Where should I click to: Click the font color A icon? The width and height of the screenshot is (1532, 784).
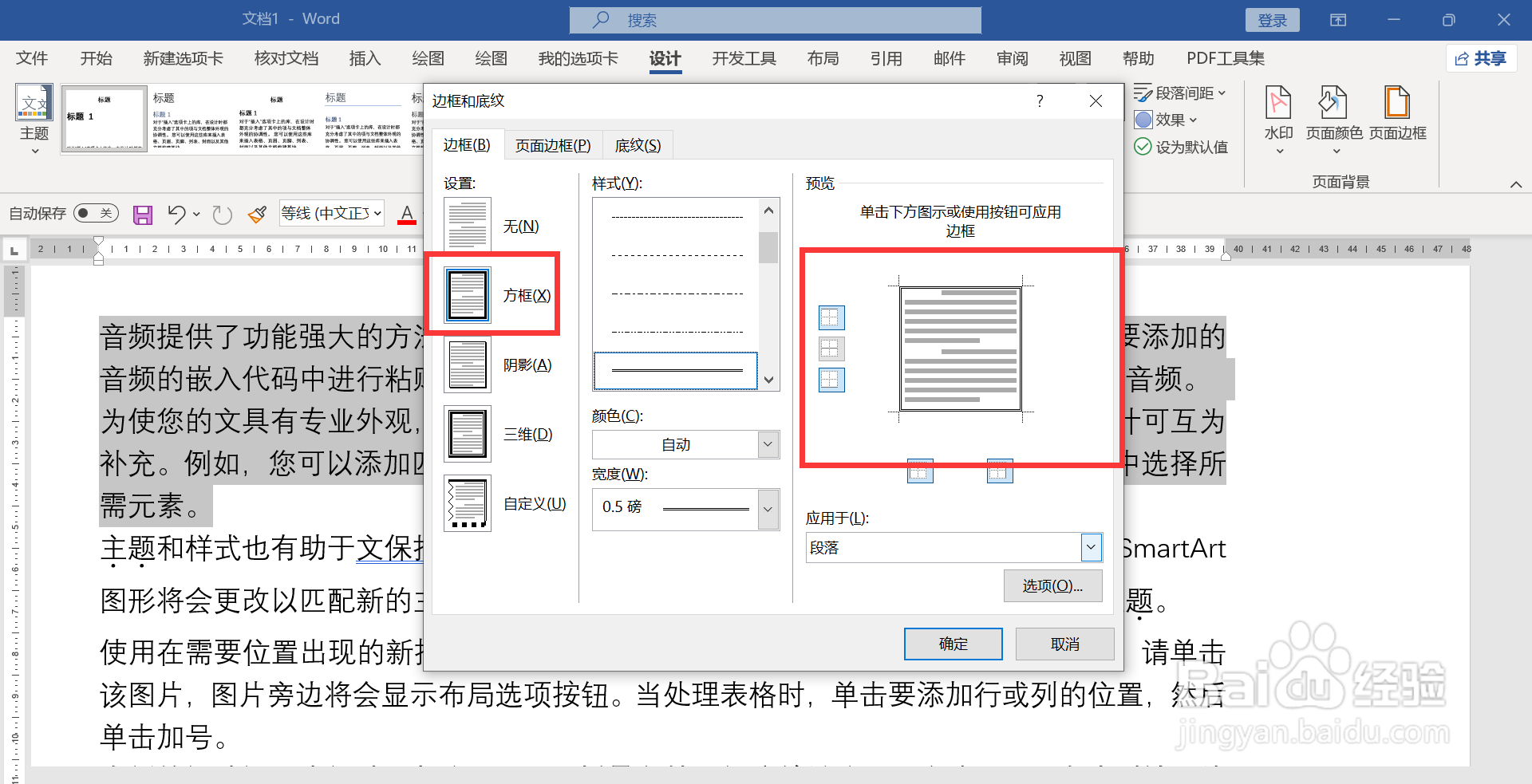[x=407, y=214]
